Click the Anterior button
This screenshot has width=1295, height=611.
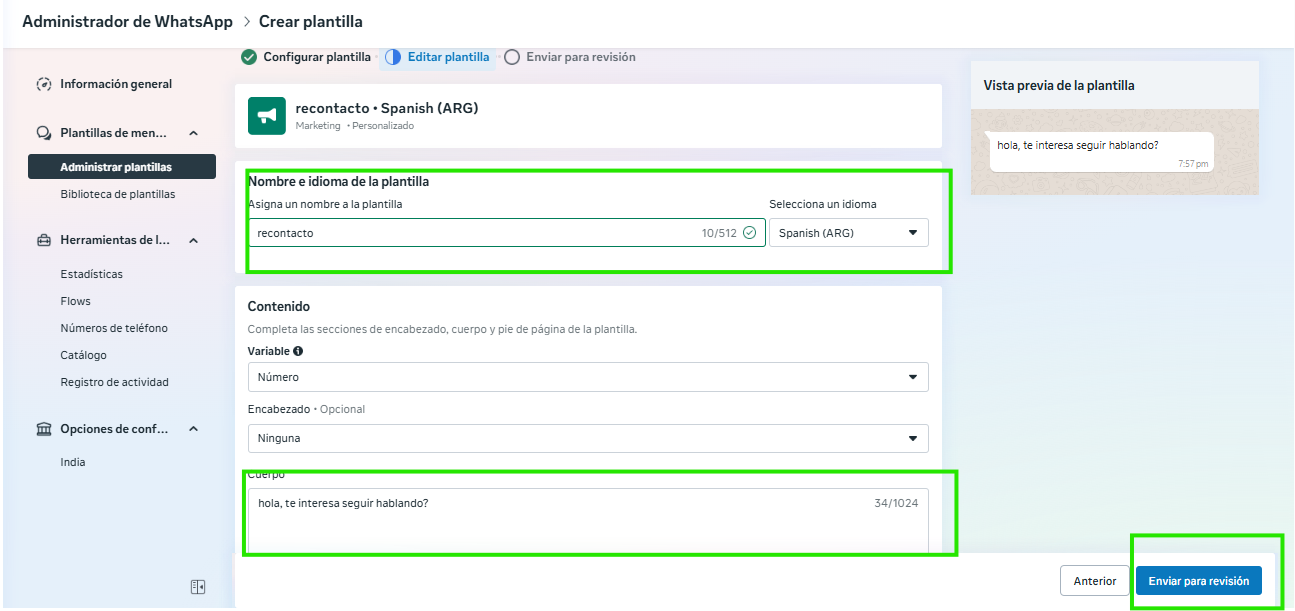tap(1094, 581)
